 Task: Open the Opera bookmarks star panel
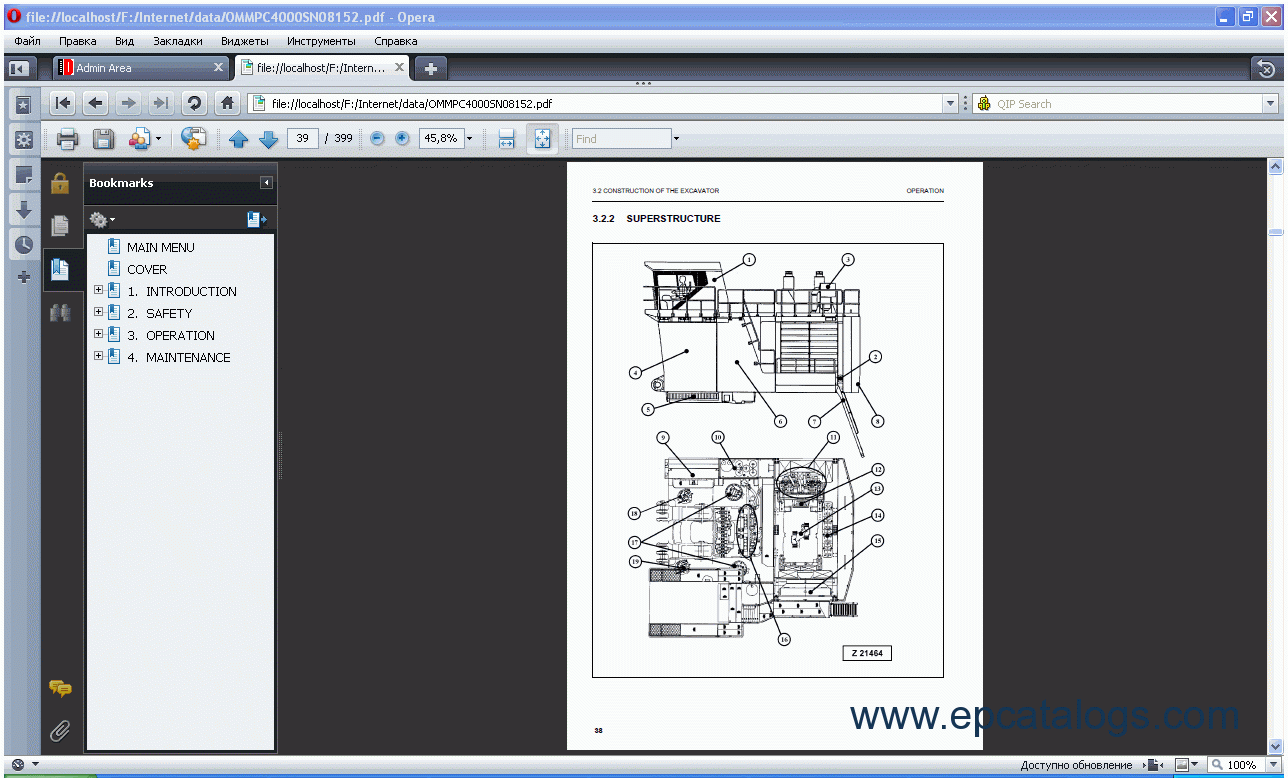tap(23, 104)
